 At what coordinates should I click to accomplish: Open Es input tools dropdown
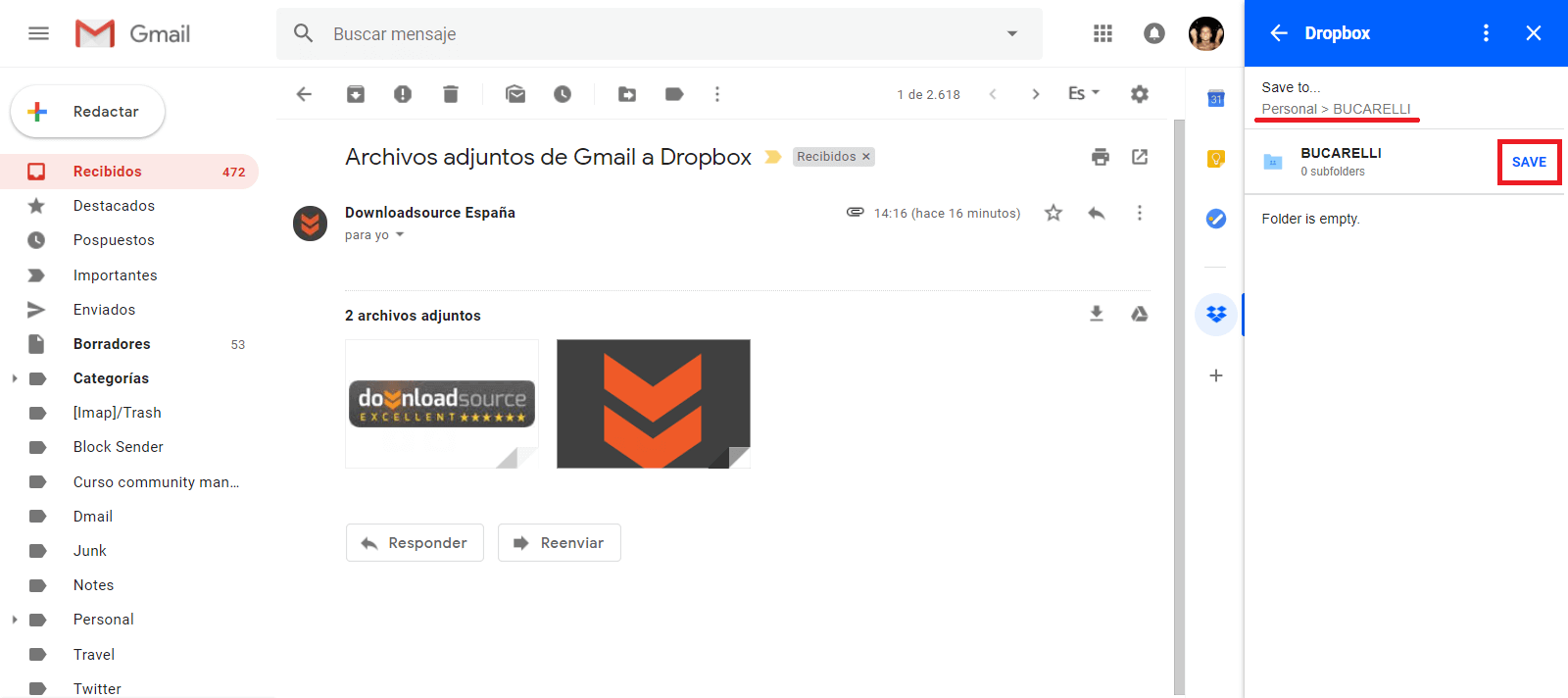pos(1084,93)
